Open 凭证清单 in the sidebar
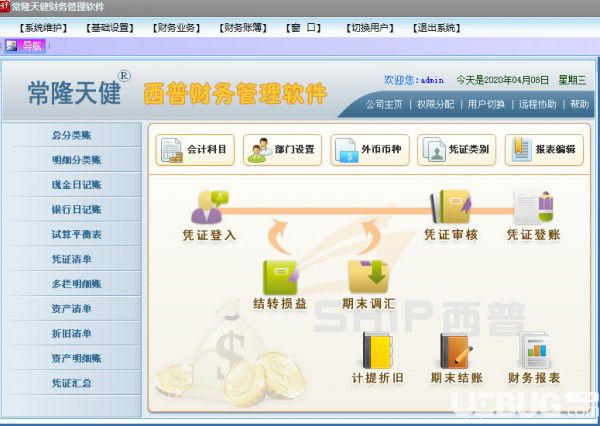This screenshot has height=426, width=600. point(72,259)
